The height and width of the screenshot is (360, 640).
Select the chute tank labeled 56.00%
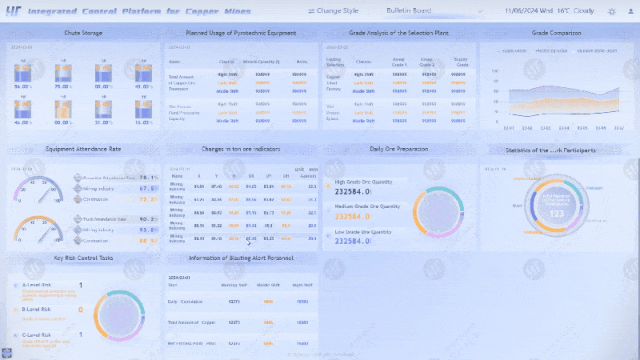click(x=23, y=73)
